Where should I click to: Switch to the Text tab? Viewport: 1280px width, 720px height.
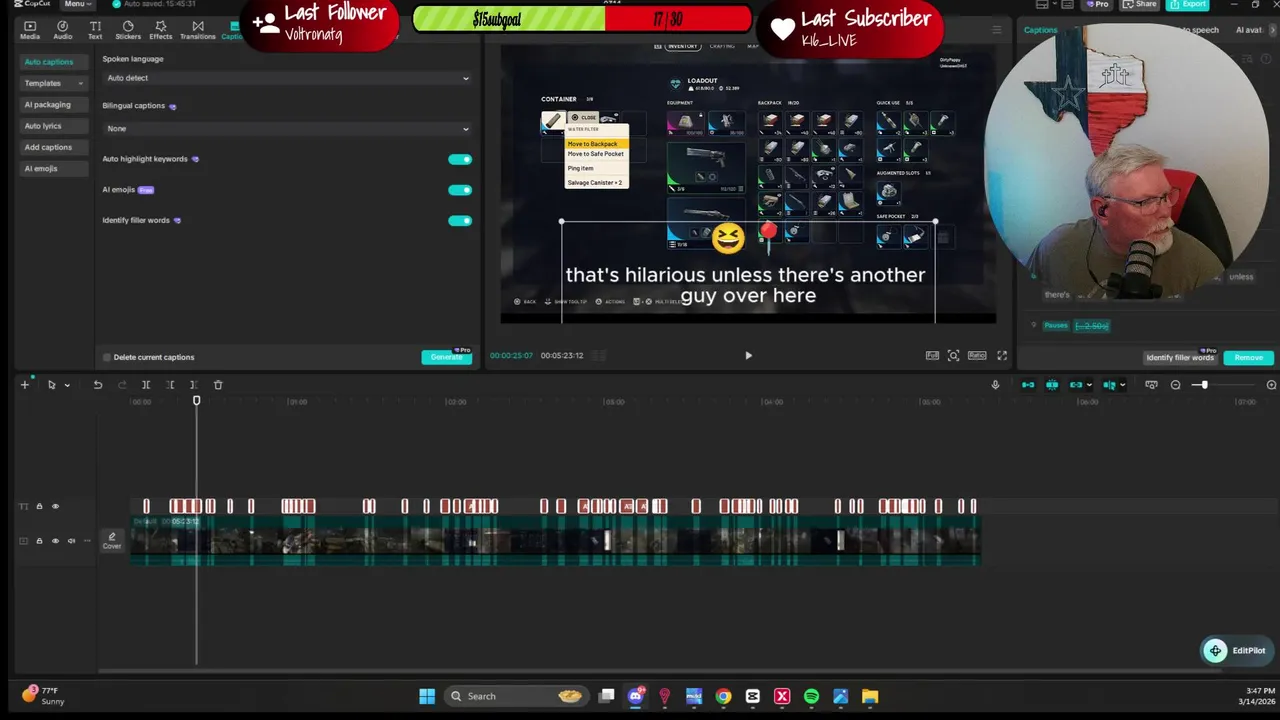pyautogui.click(x=95, y=30)
